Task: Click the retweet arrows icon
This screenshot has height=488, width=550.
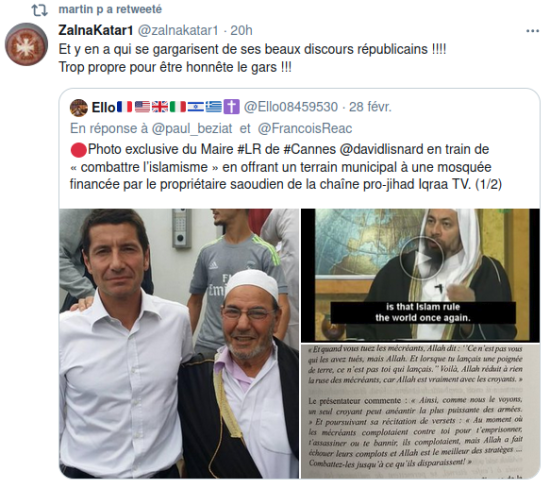Action: click(39, 10)
